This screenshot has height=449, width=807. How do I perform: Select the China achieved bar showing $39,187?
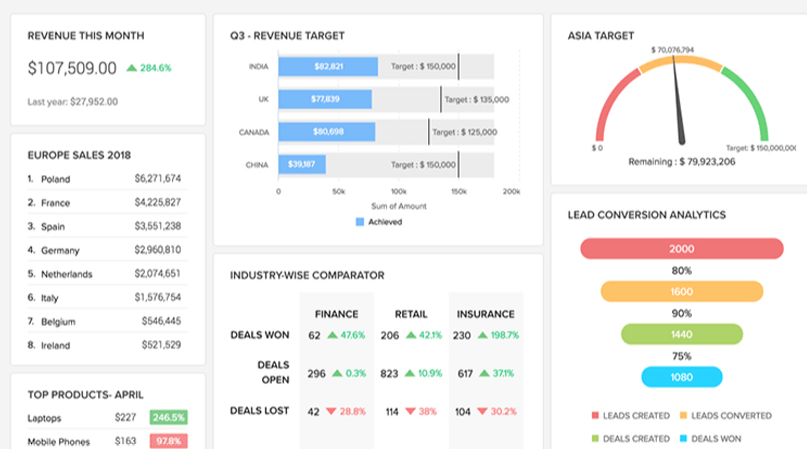pos(301,164)
